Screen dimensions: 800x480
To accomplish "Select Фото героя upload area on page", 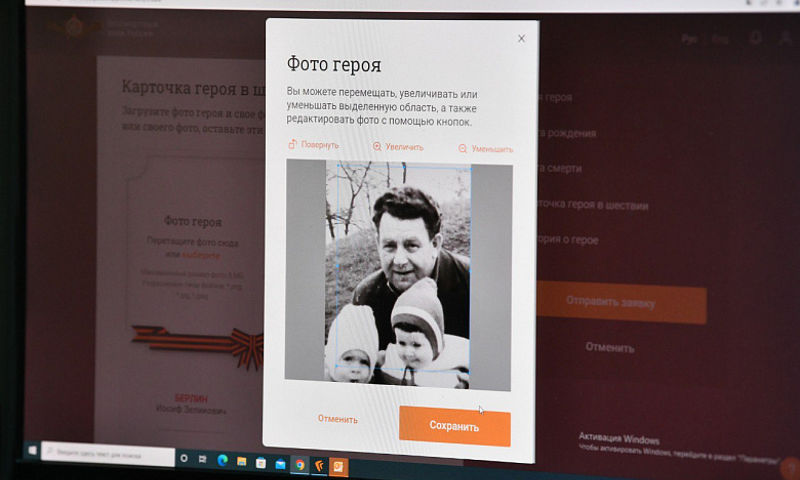I will click(194, 242).
